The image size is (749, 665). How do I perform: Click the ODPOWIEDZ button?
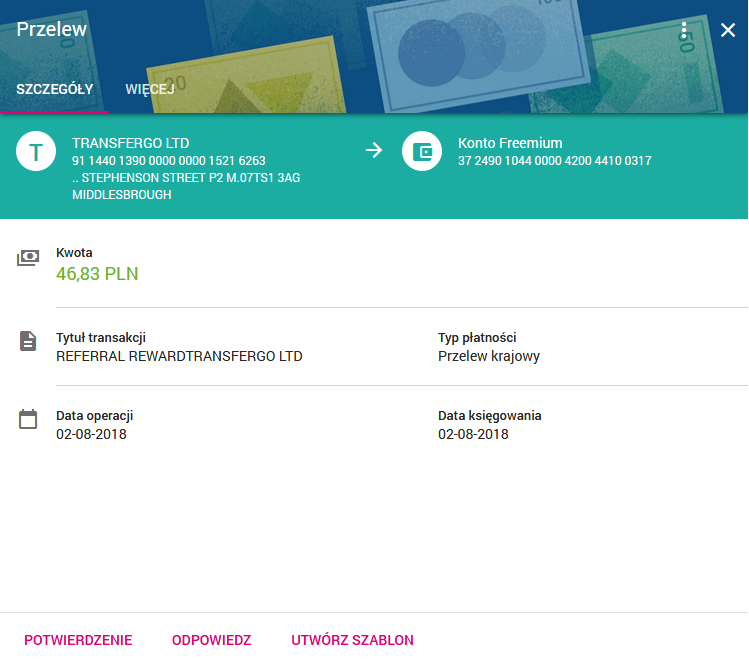coord(212,640)
